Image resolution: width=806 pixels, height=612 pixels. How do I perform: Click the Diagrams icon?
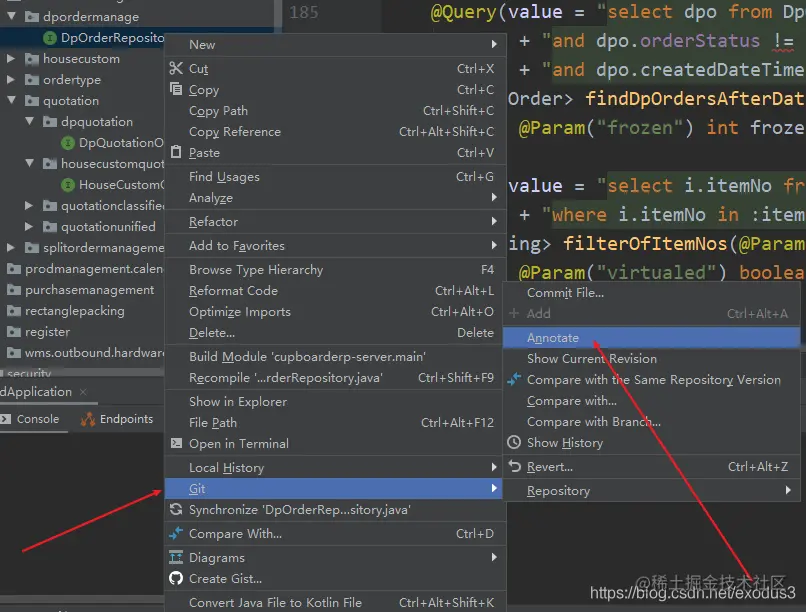point(176,557)
